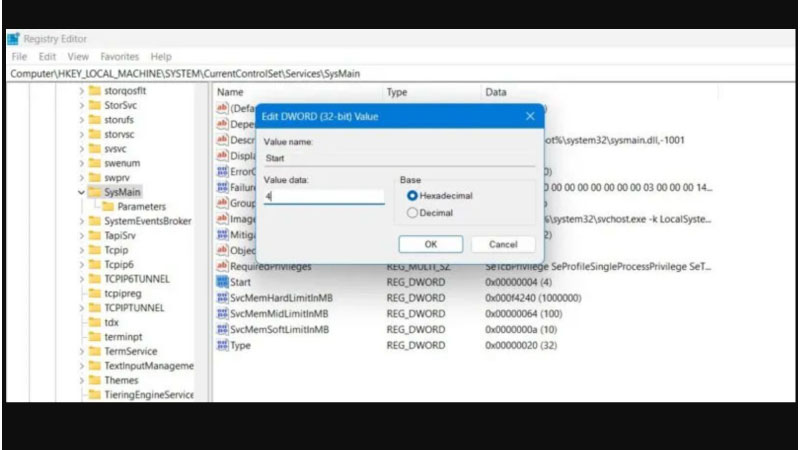Click the storqosflt folder icon
The width and height of the screenshot is (800, 450).
[95, 91]
